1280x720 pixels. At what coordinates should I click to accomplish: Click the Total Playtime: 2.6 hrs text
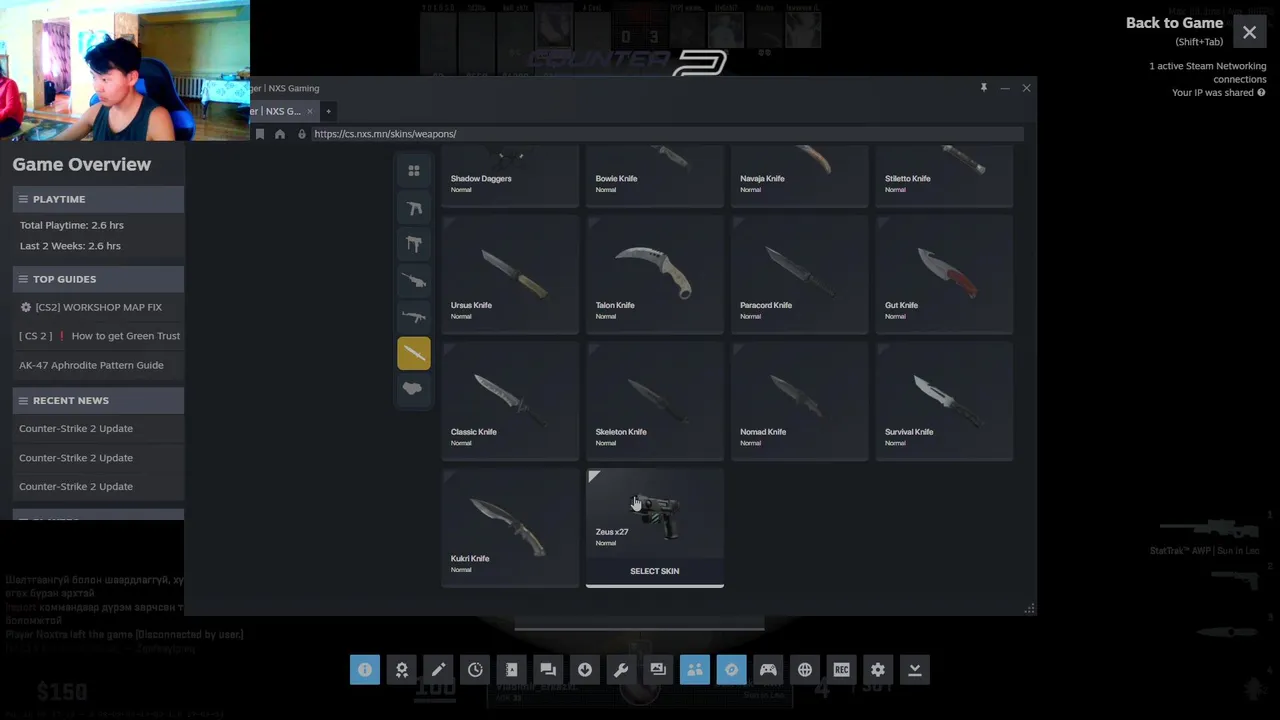(x=72, y=225)
